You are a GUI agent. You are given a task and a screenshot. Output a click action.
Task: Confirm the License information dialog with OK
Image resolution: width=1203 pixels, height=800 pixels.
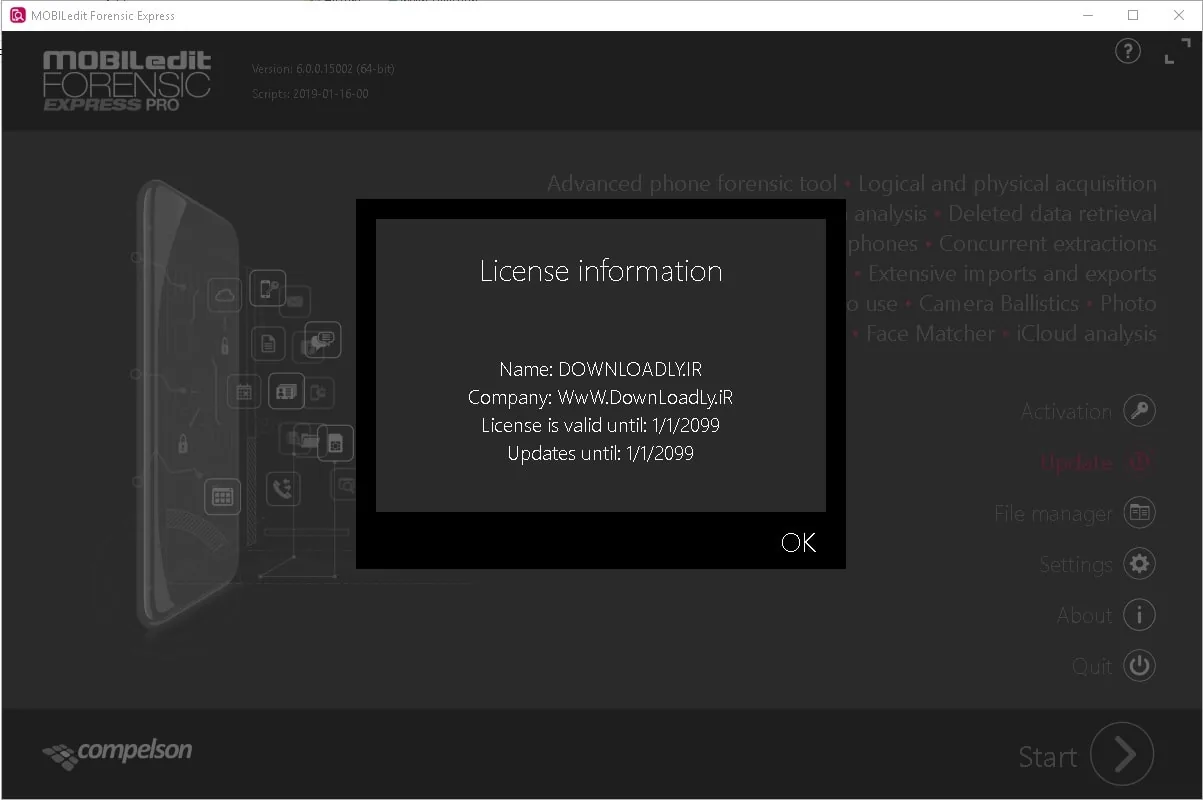tap(798, 542)
